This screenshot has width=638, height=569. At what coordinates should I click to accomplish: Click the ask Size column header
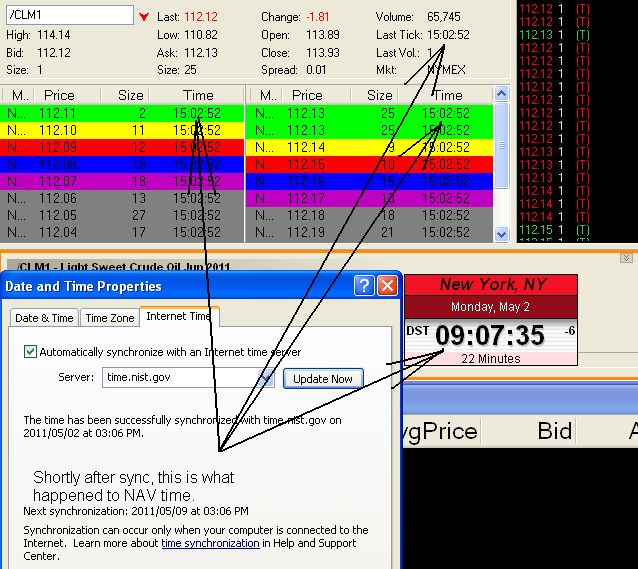click(x=379, y=95)
